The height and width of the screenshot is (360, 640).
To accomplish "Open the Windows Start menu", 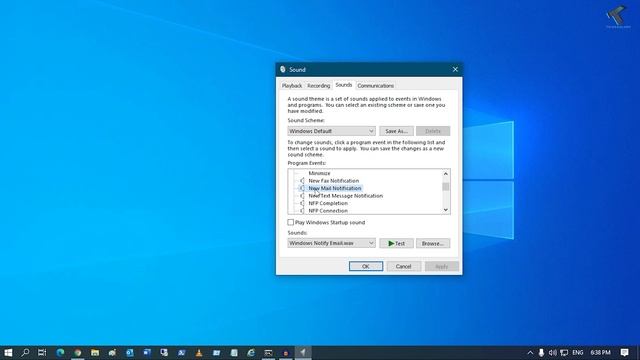I will tap(8, 353).
